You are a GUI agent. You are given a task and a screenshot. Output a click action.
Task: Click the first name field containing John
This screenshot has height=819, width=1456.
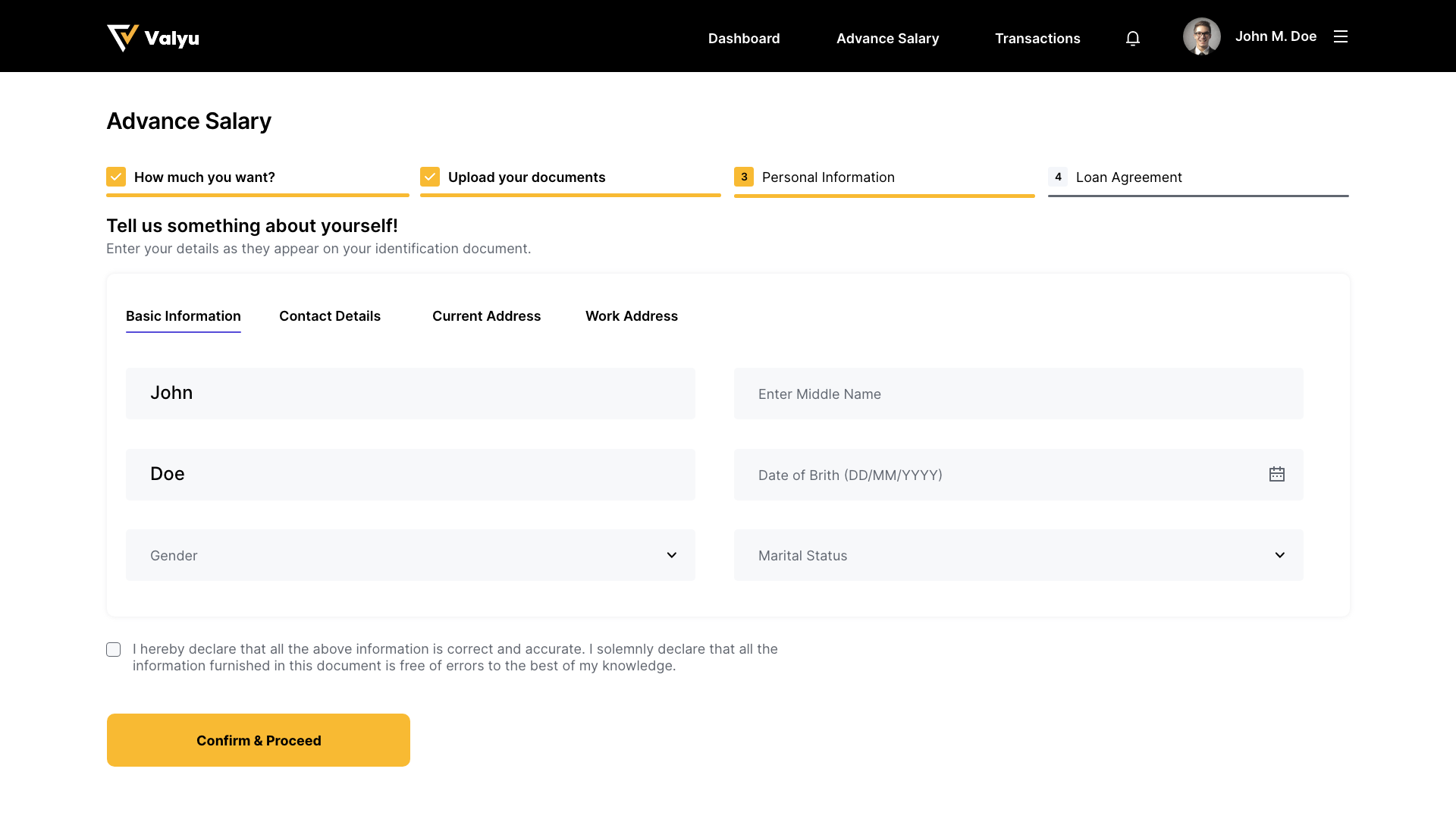pyautogui.click(x=409, y=394)
